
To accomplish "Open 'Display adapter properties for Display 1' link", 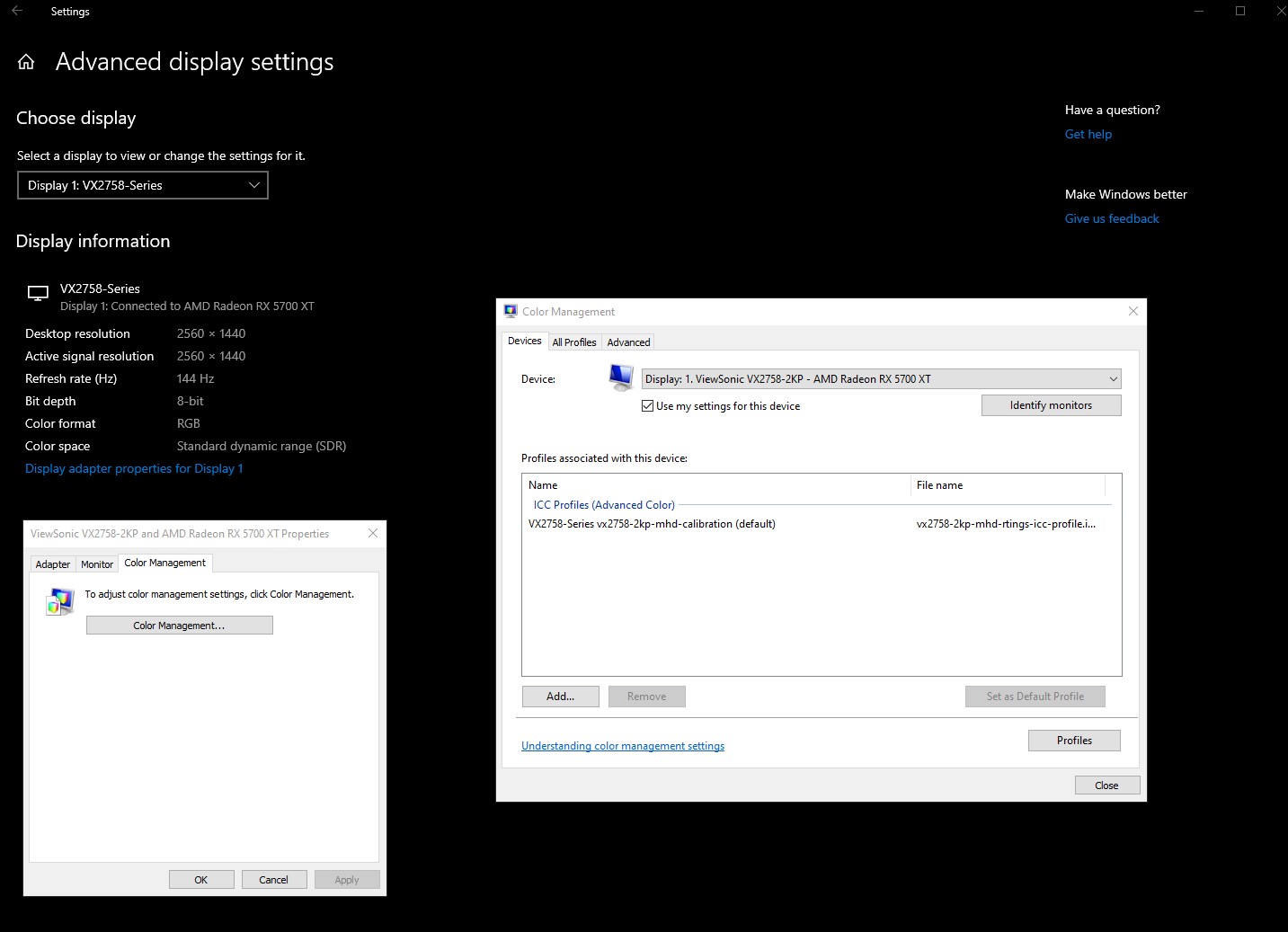I will click(134, 468).
